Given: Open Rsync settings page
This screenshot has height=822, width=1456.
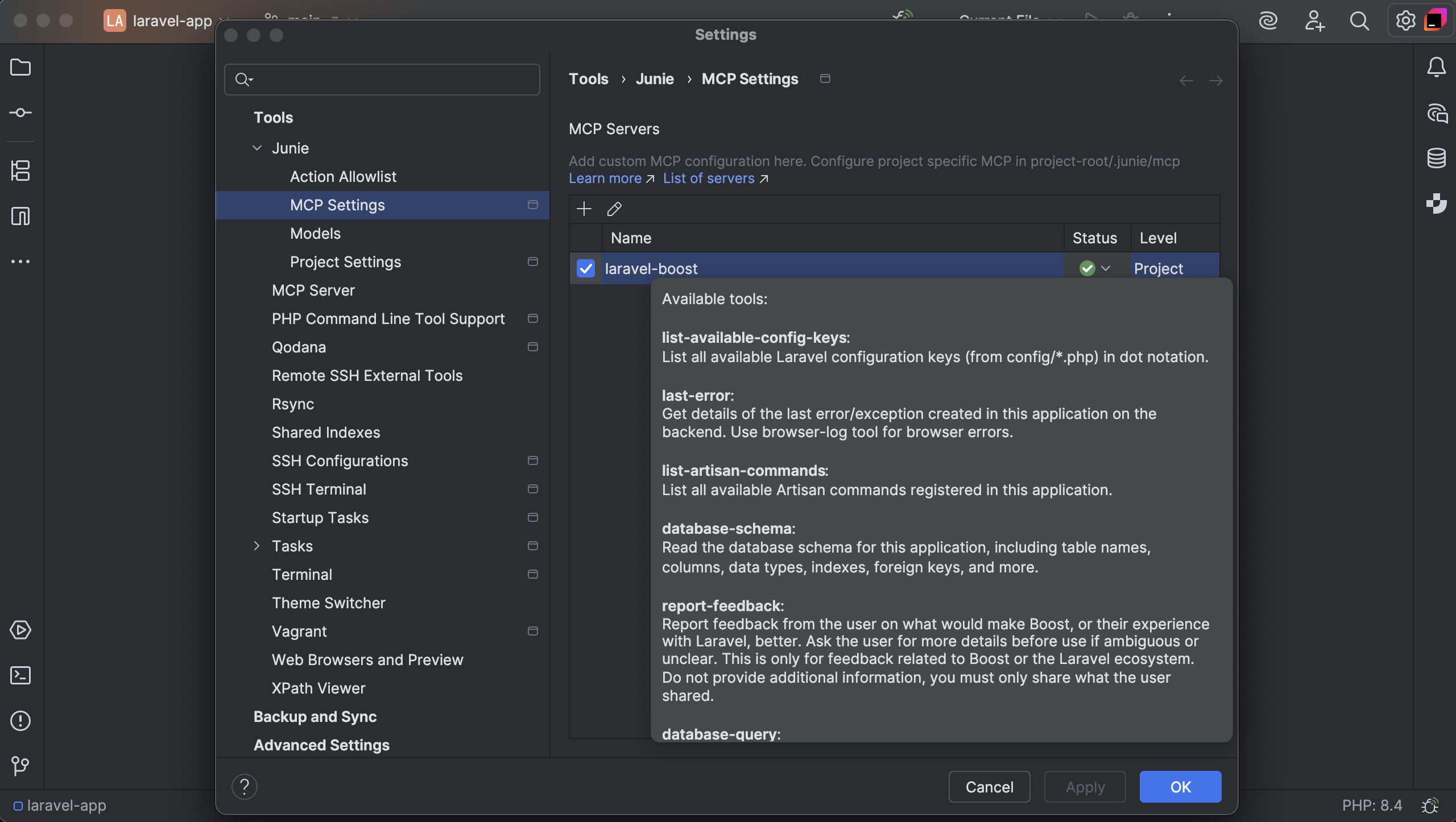Looking at the screenshot, I should click(x=293, y=404).
